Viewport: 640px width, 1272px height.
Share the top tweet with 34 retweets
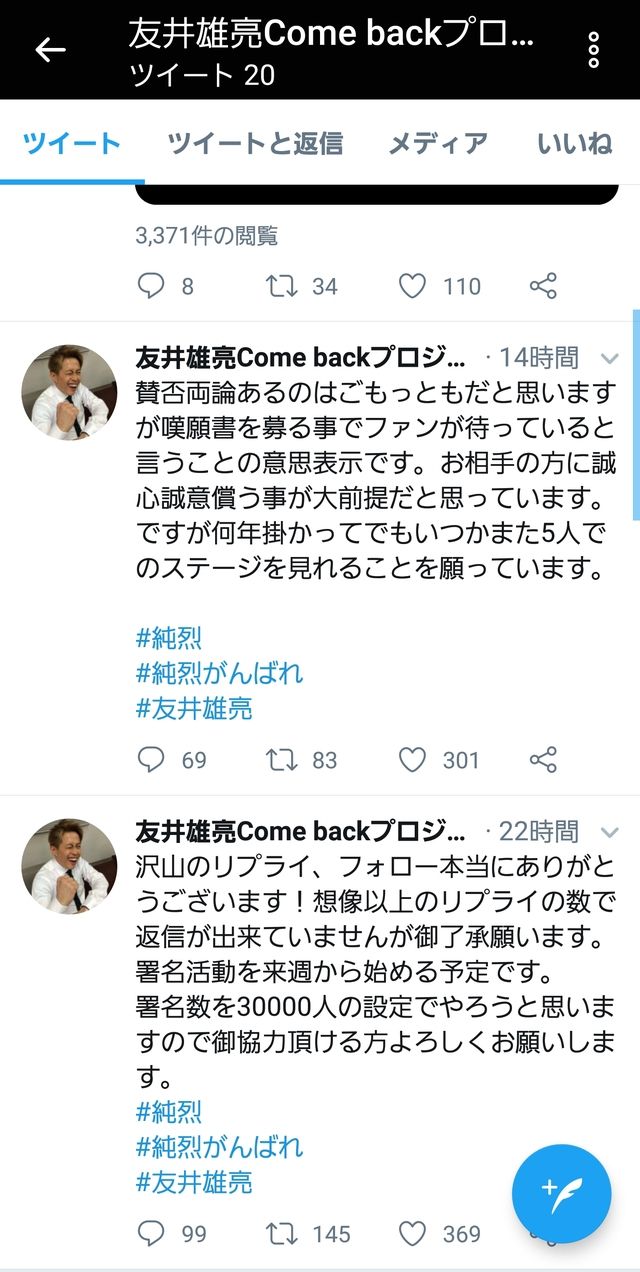pos(543,287)
